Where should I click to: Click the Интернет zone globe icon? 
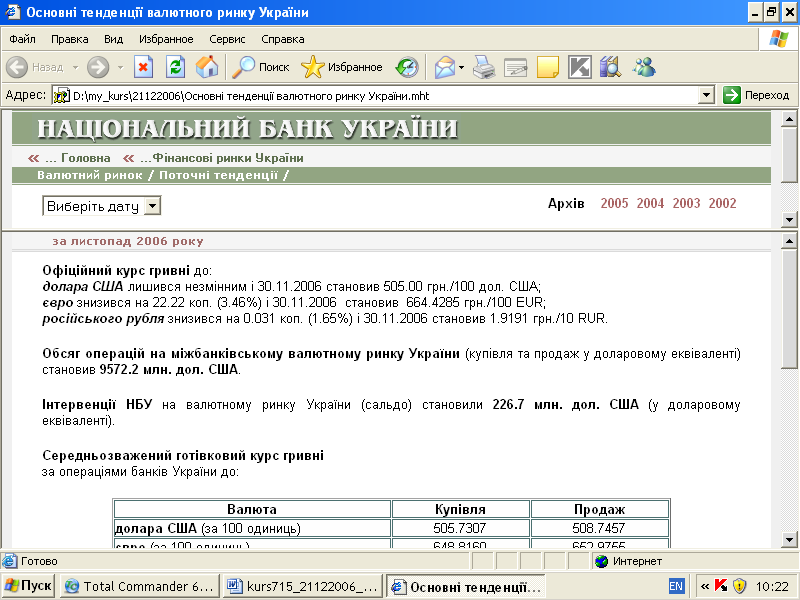tap(602, 561)
